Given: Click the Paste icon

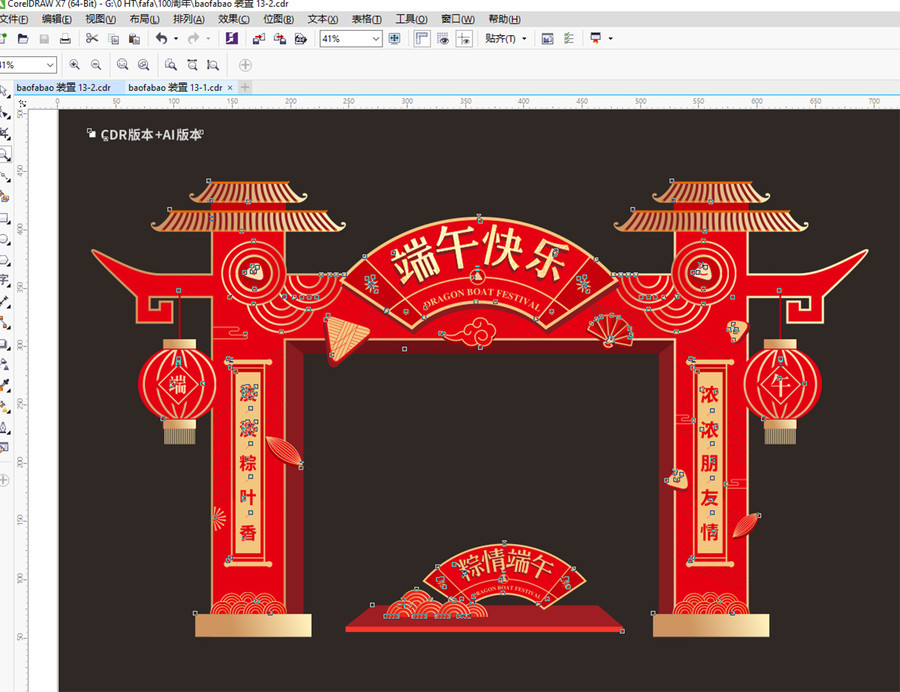Looking at the screenshot, I should 134,39.
